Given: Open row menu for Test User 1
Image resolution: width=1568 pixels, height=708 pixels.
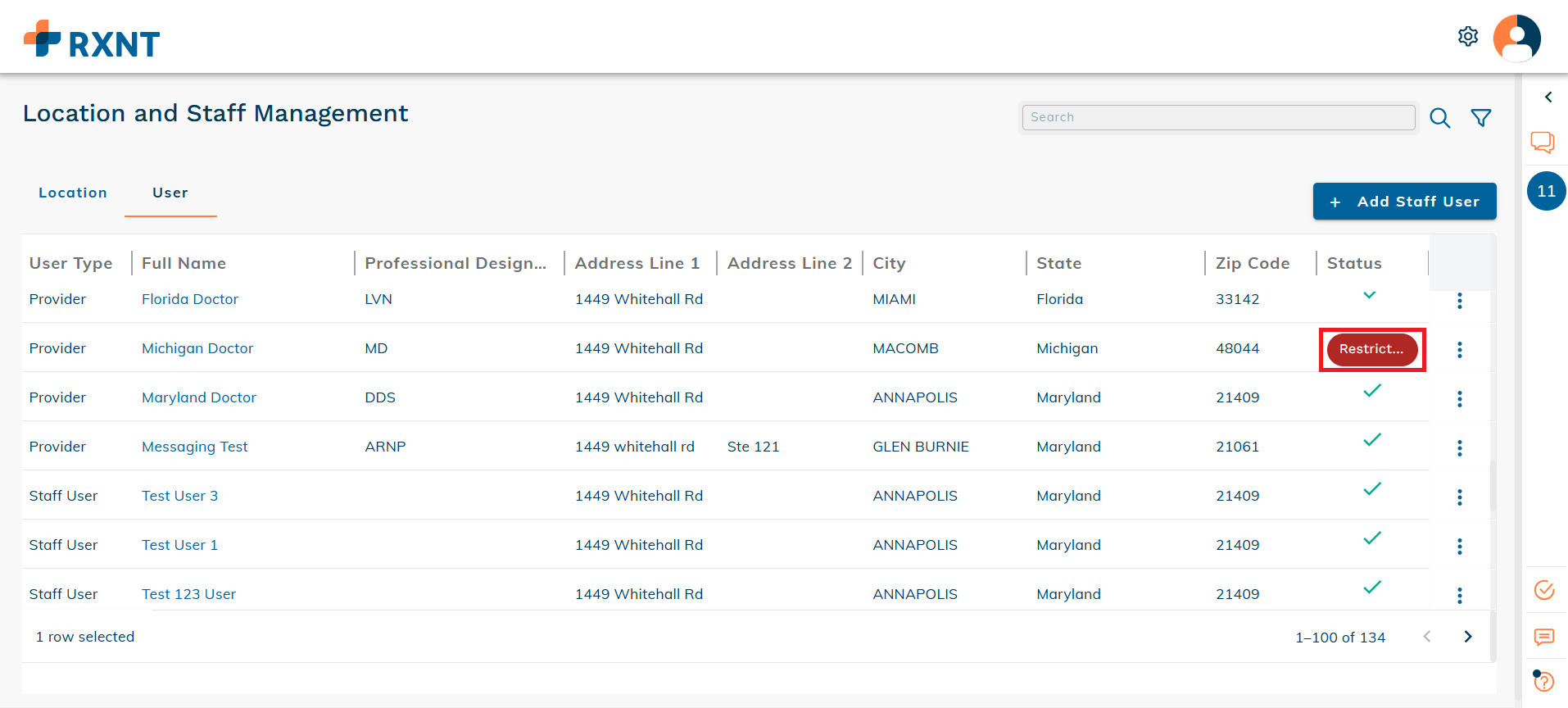Looking at the screenshot, I should point(1460,547).
